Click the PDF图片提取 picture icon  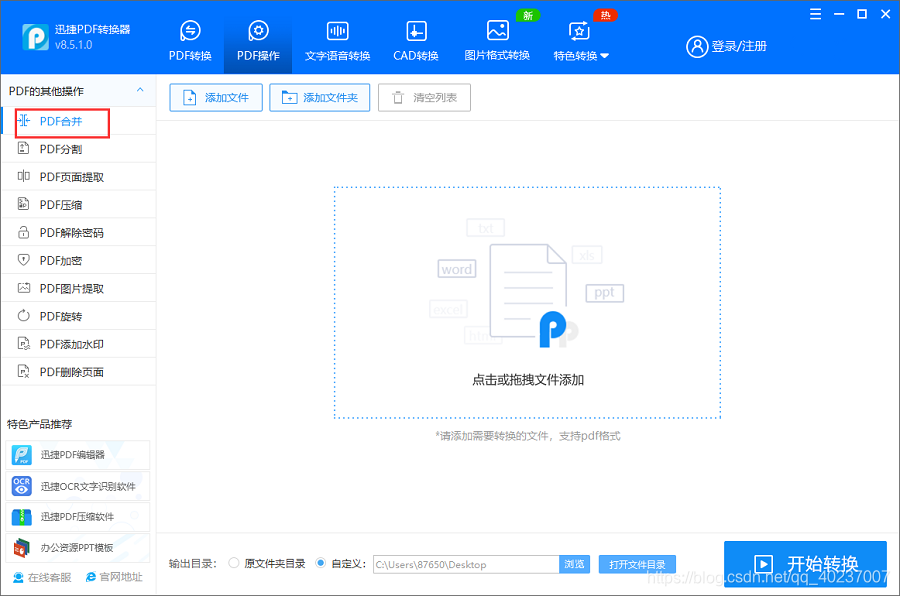click(x=24, y=288)
